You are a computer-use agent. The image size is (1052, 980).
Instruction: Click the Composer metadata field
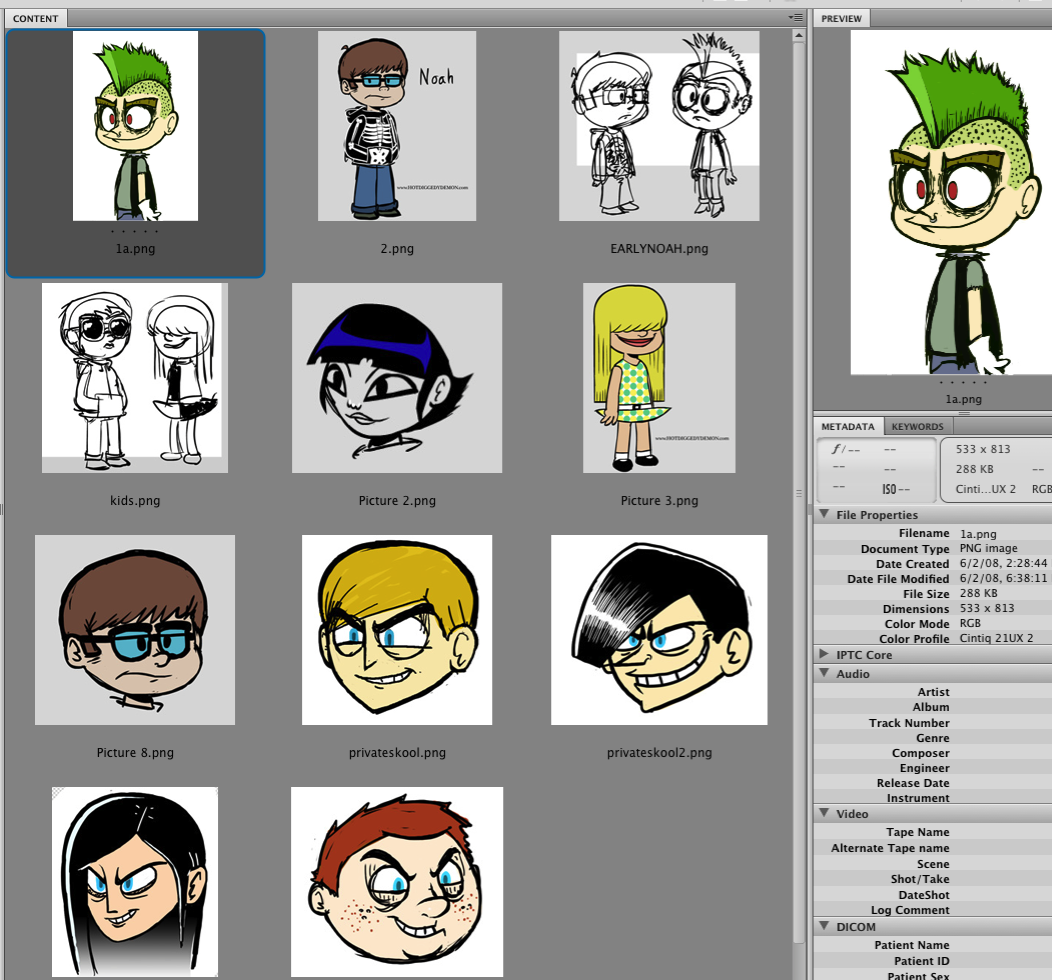(933, 753)
